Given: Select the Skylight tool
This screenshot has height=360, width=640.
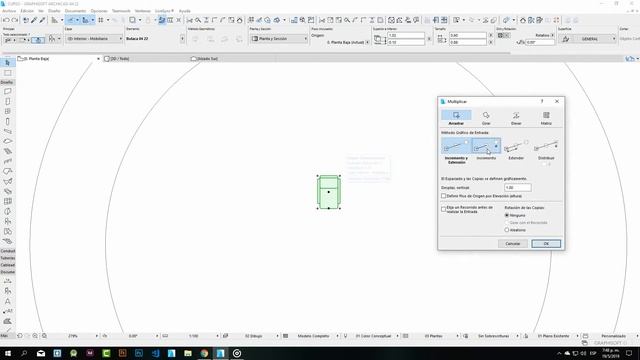Looking at the screenshot, I should (7, 191).
